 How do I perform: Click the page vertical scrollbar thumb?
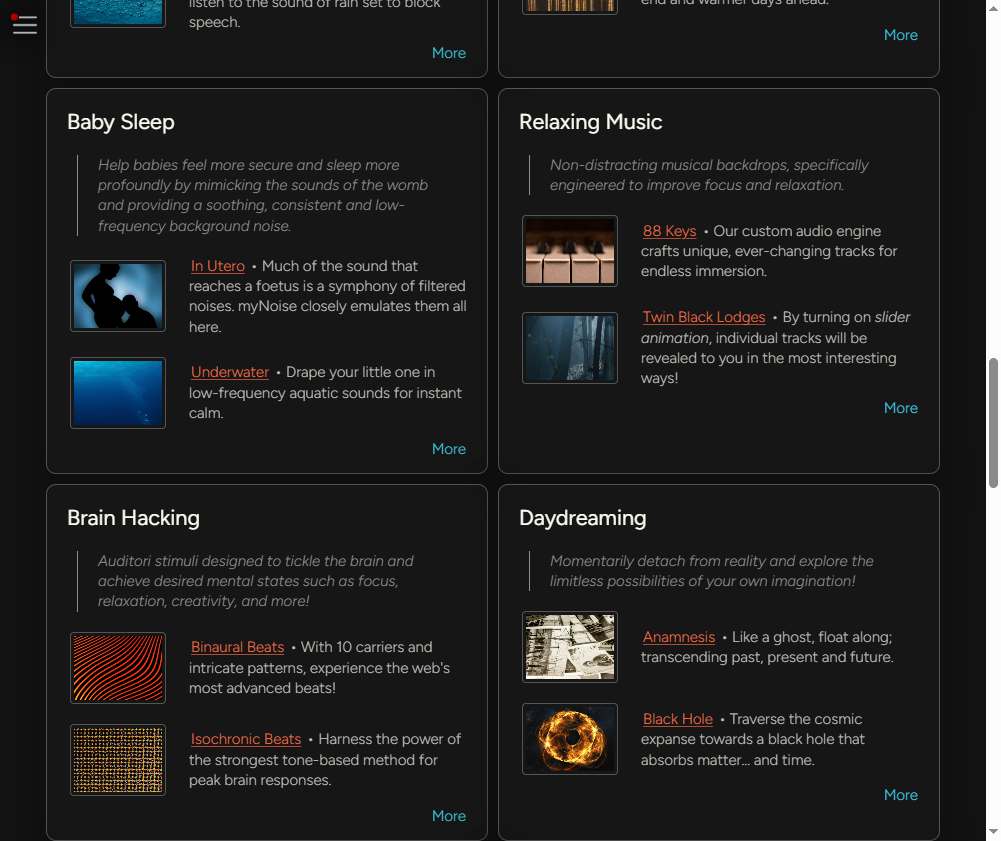click(993, 423)
